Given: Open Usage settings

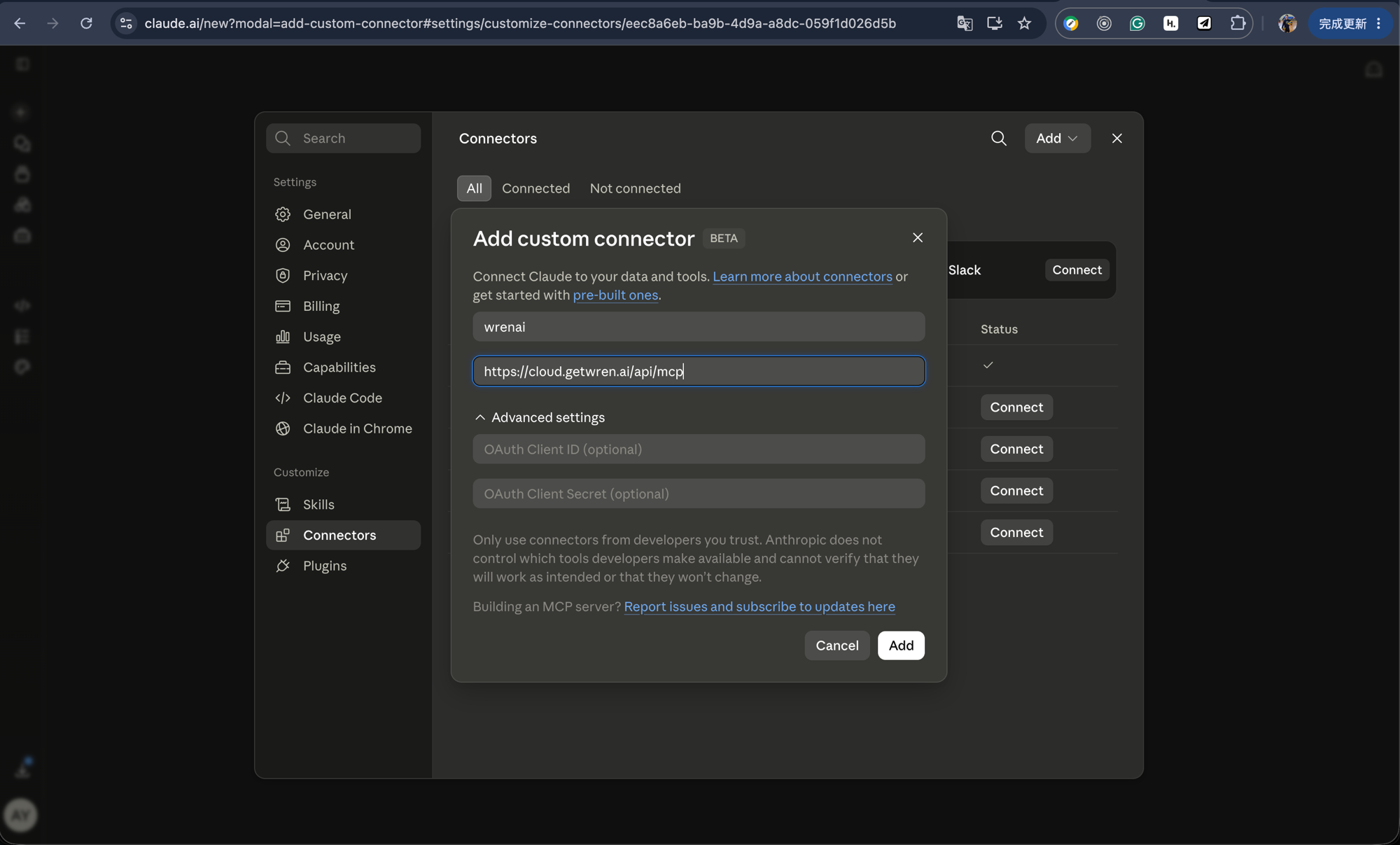Looking at the screenshot, I should pyautogui.click(x=343, y=337).
